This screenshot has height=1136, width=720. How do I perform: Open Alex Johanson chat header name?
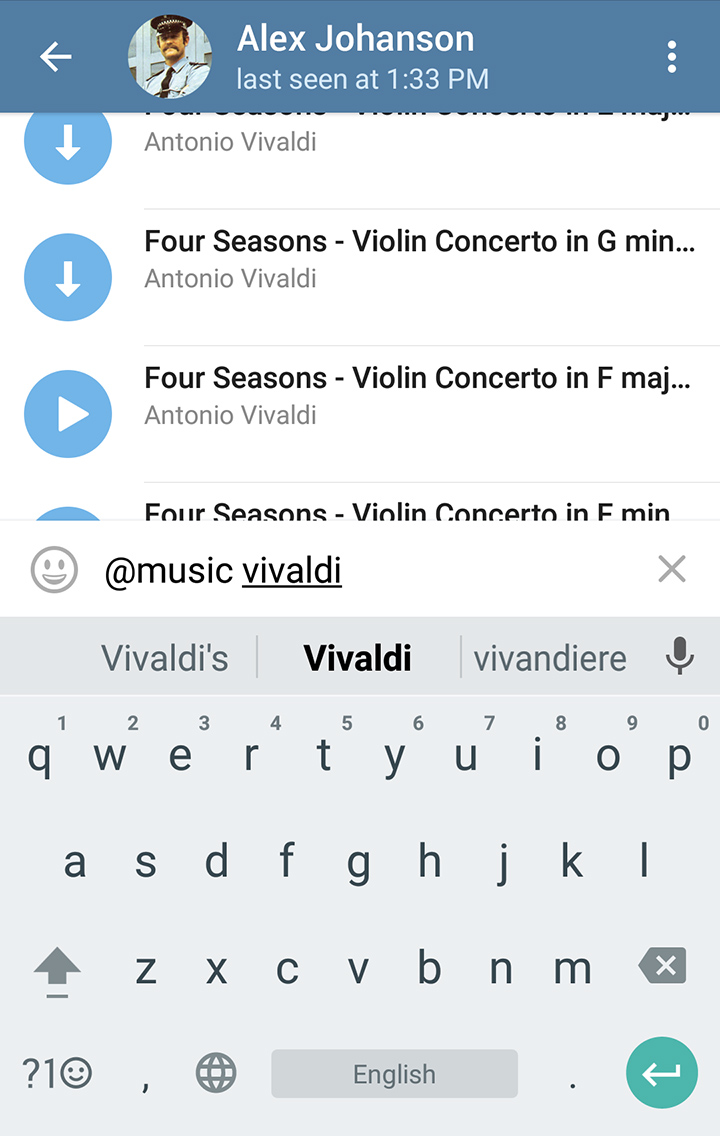tap(355, 39)
